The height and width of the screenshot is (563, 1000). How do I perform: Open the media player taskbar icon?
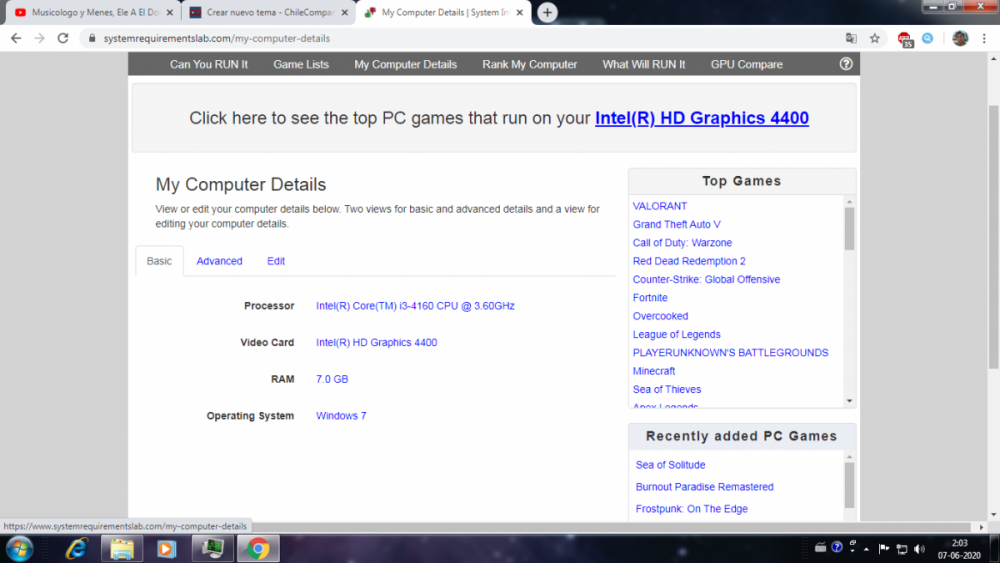[x=166, y=548]
